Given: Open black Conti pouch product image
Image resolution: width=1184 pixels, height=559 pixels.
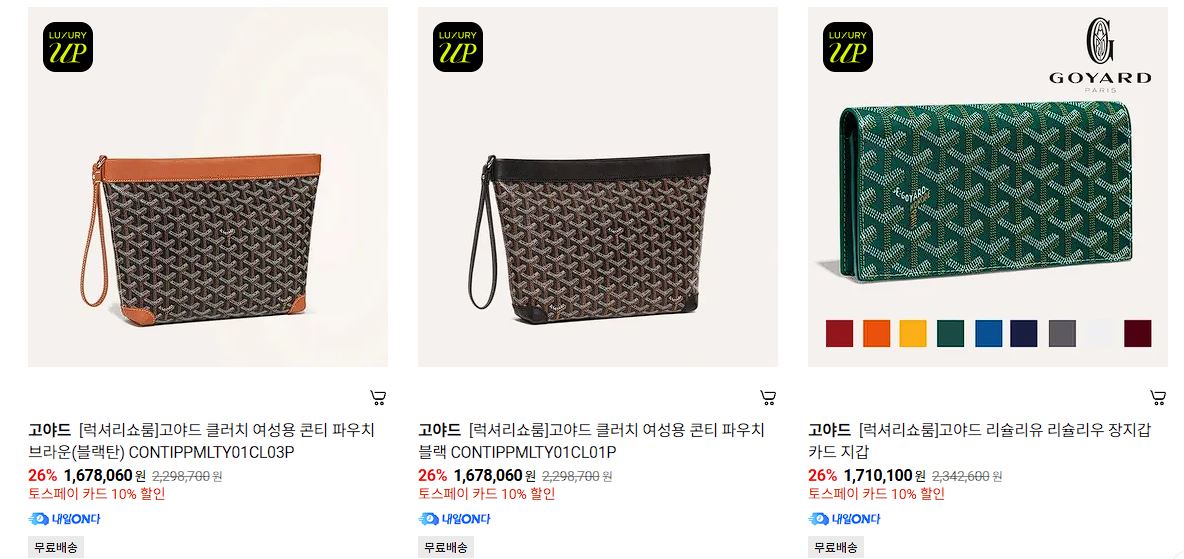Looking at the screenshot, I should click(598, 187).
